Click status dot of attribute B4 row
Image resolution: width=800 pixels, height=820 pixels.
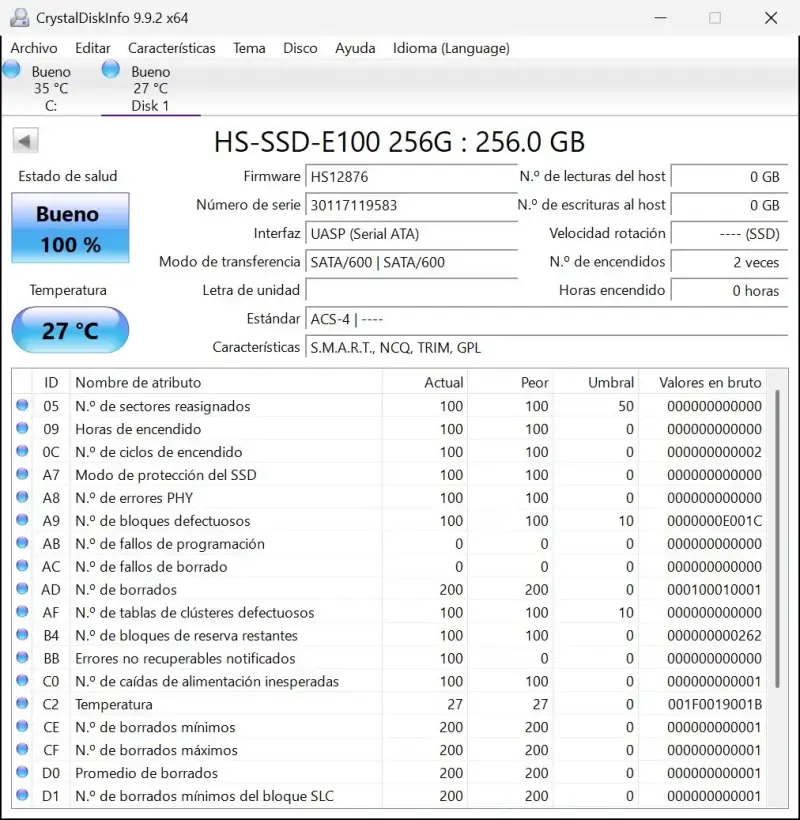point(22,635)
